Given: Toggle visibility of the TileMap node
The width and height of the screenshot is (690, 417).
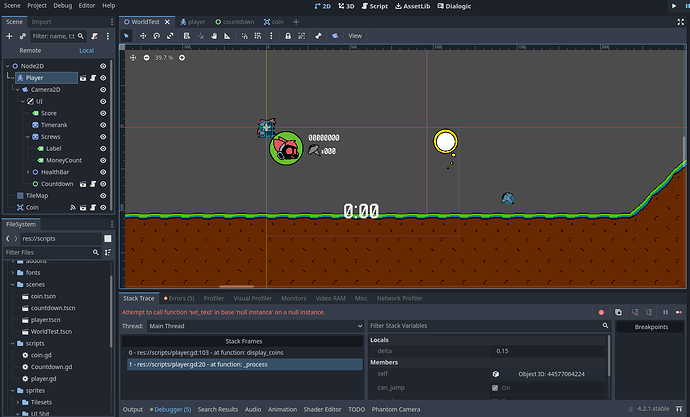Looking at the screenshot, I should (103, 196).
